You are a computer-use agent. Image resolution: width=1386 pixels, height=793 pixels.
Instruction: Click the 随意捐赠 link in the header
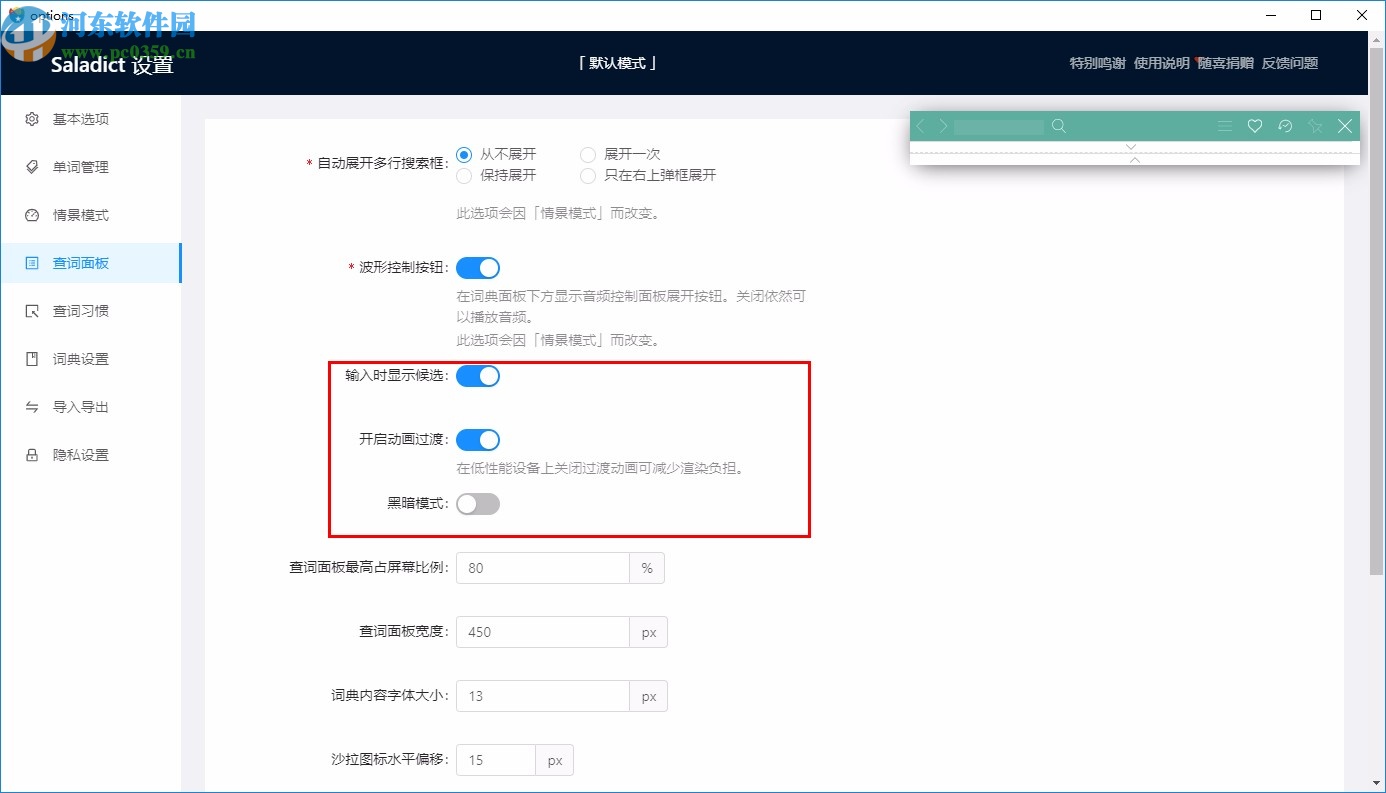tap(1226, 62)
